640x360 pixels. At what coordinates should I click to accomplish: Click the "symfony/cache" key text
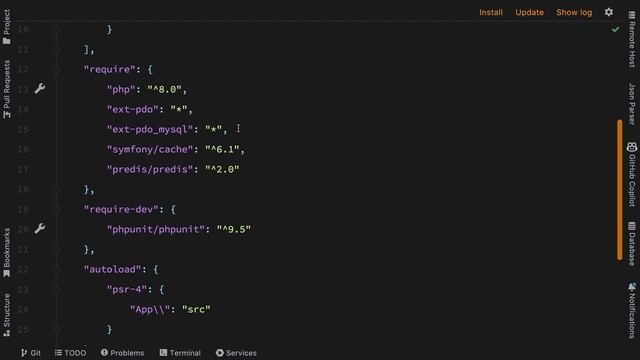[x=150, y=149]
